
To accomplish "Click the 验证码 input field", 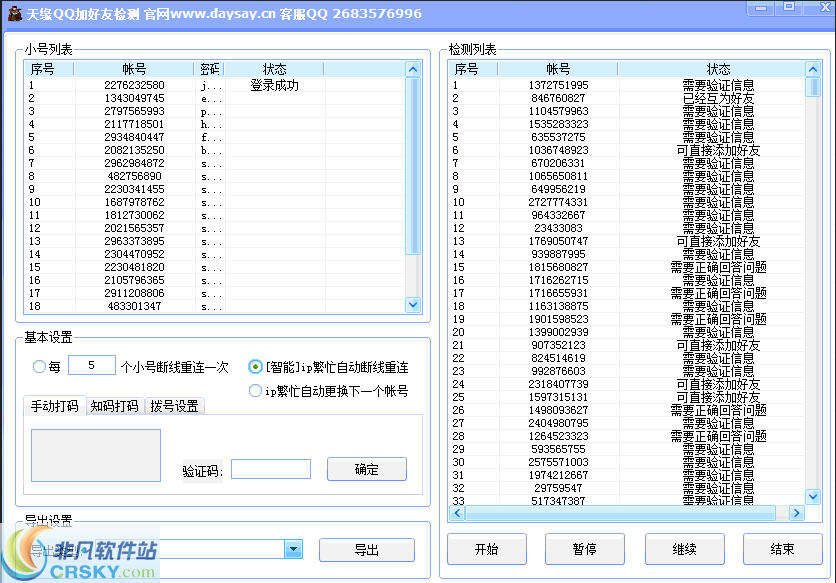I will tap(271, 469).
